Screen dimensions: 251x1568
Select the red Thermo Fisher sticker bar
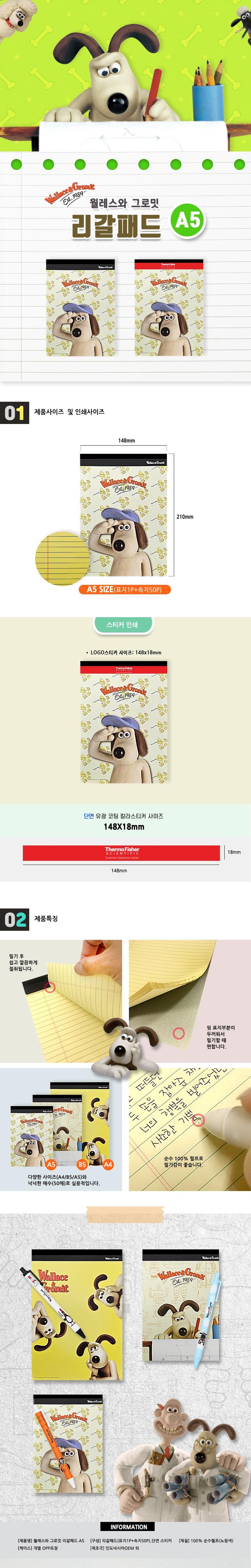tap(121, 852)
